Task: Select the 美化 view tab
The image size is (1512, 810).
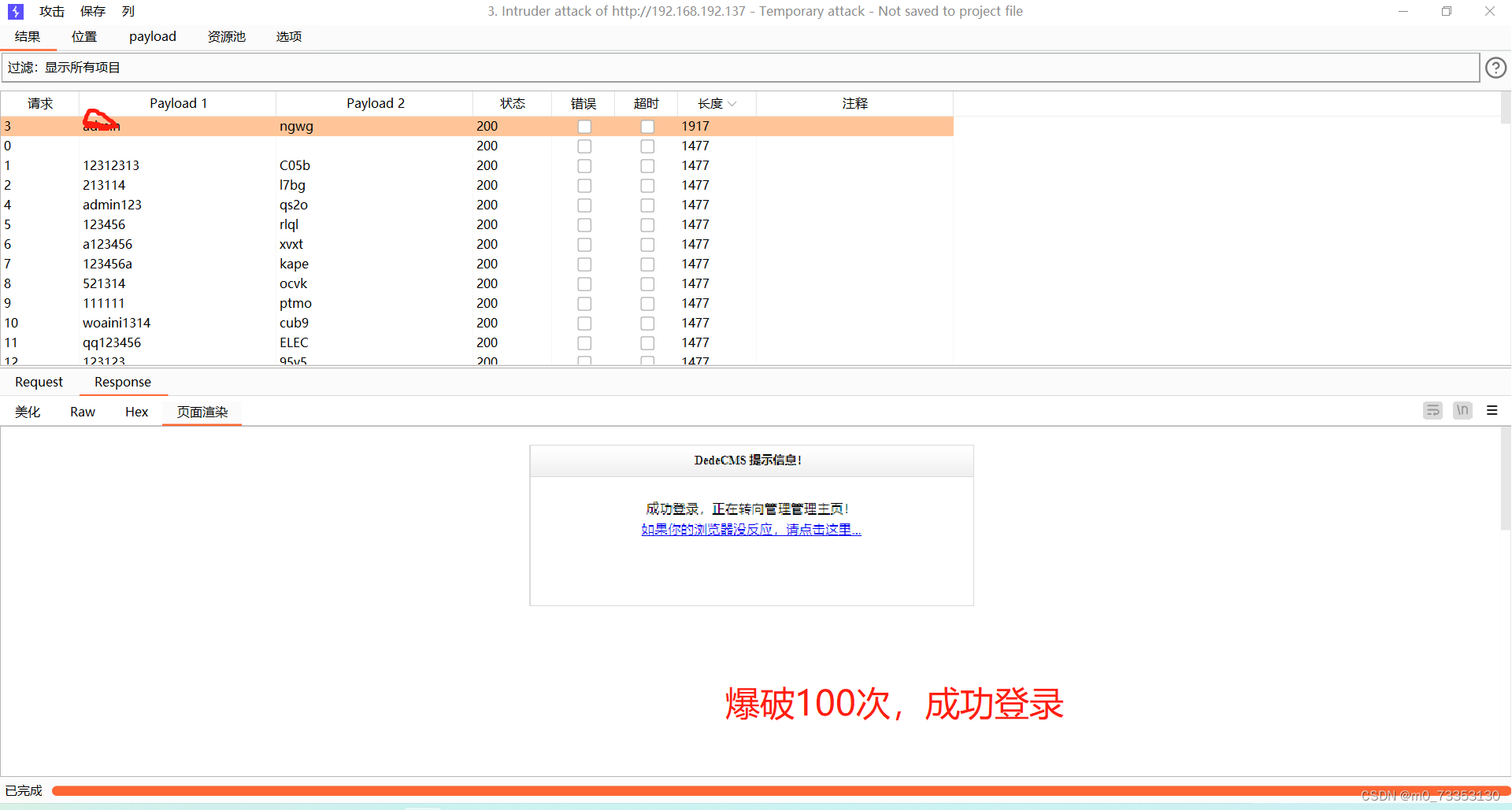Action: click(x=28, y=412)
